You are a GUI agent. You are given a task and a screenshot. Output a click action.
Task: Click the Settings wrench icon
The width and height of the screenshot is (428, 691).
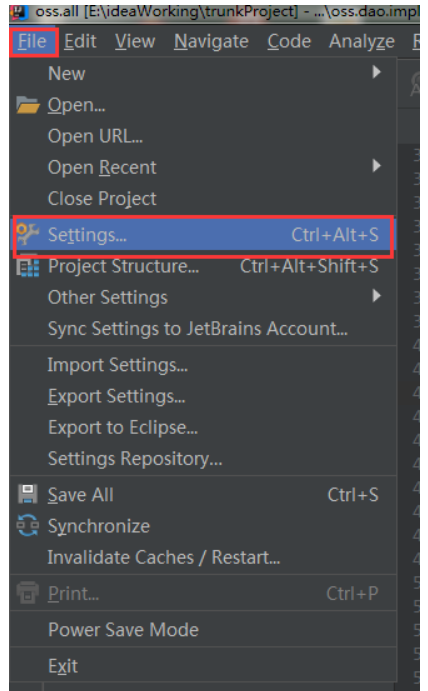click(27, 234)
